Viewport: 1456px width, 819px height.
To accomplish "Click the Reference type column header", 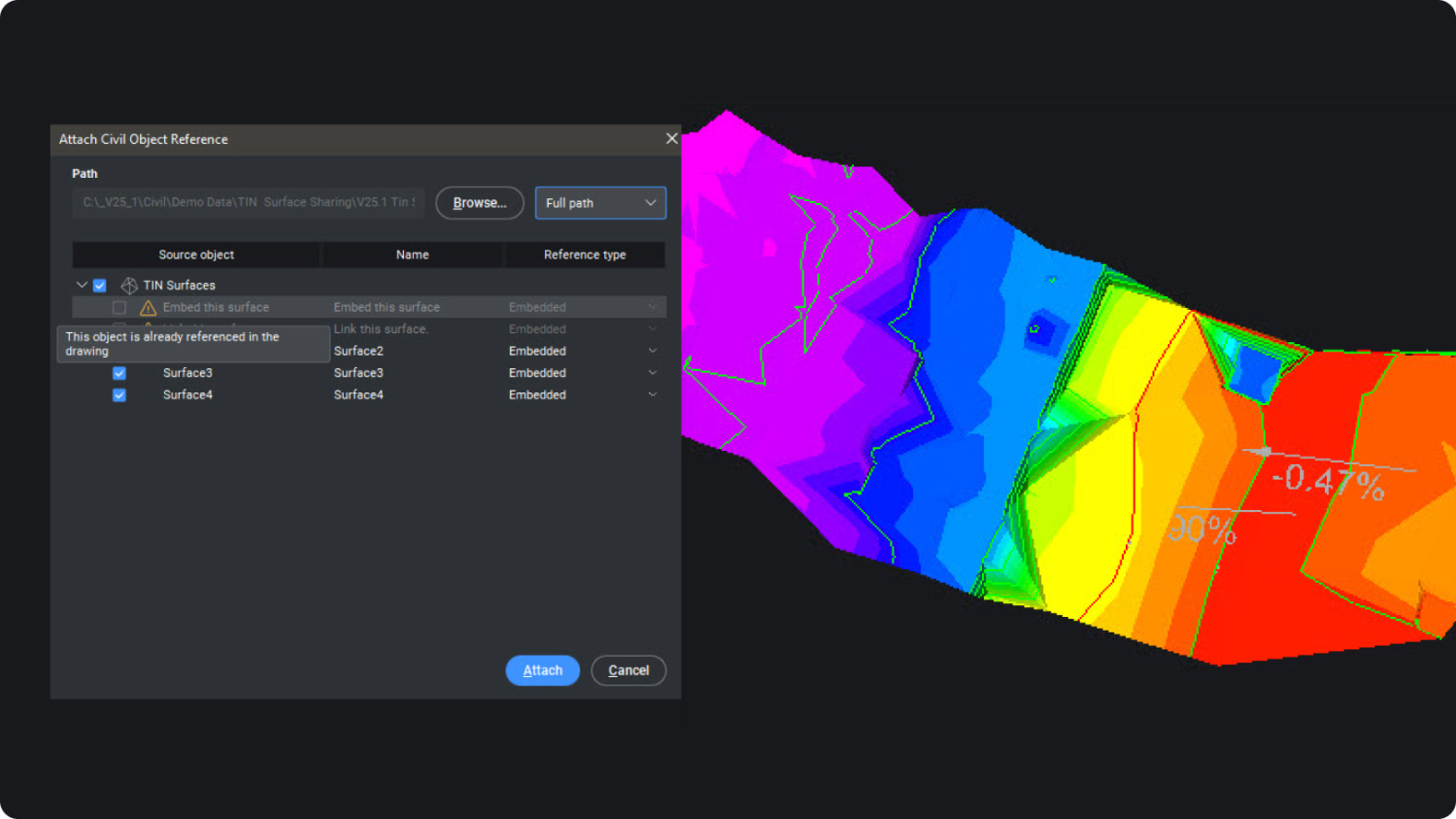I will click(x=585, y=255).
